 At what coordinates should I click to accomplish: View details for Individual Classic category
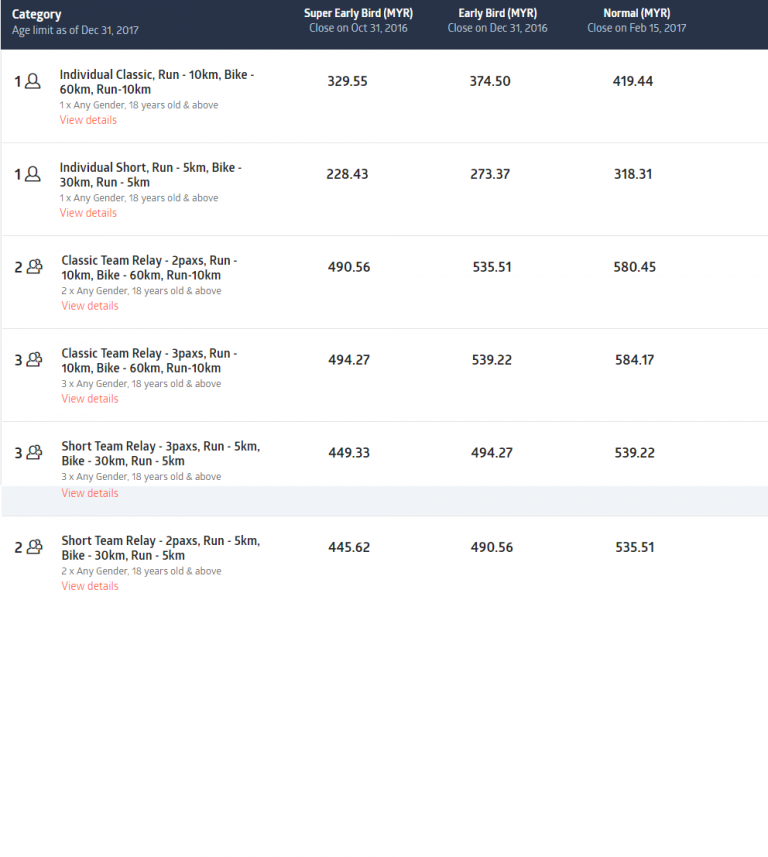point(88,120)
